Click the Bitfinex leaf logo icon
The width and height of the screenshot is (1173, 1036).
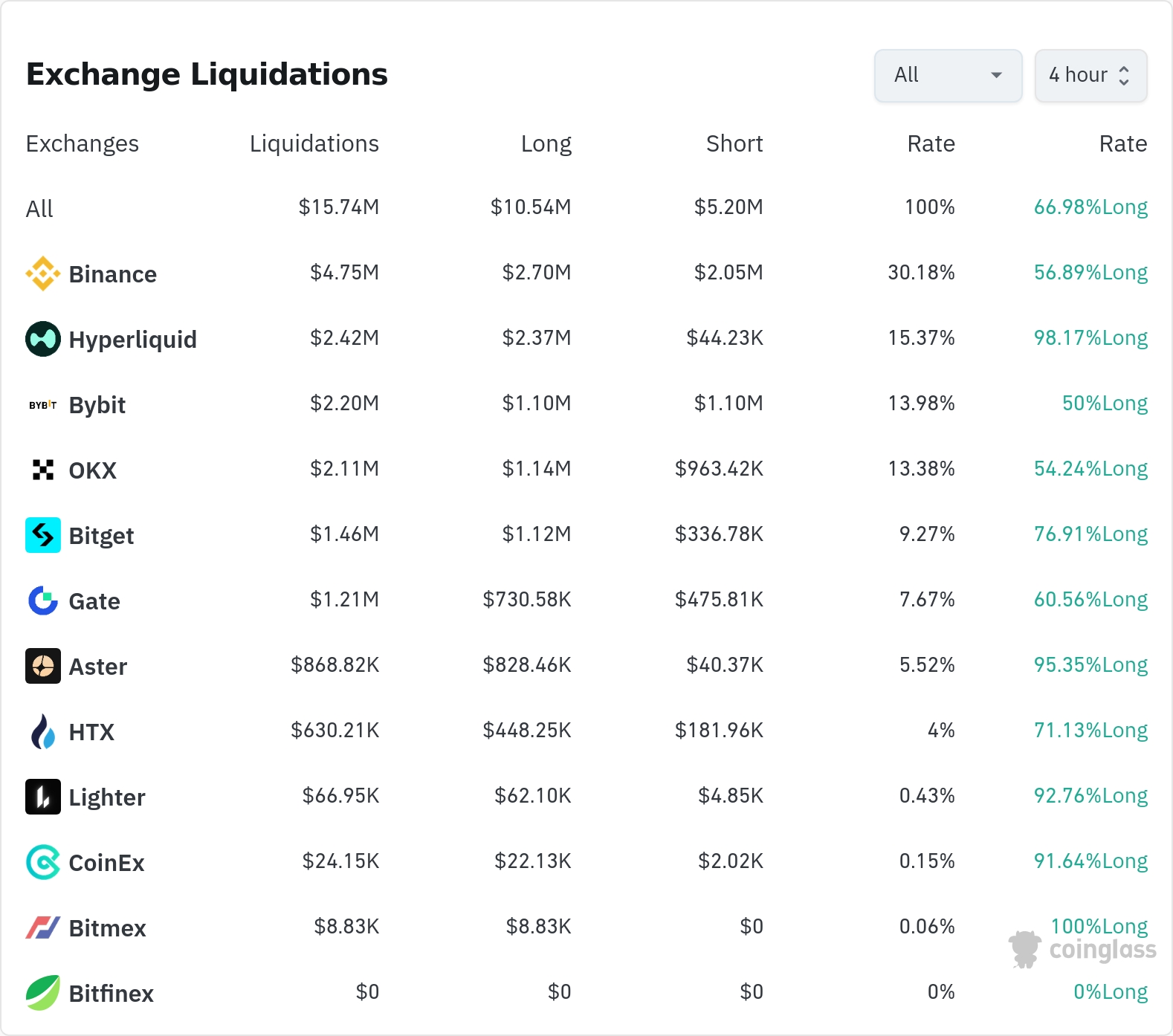[43, 993]
